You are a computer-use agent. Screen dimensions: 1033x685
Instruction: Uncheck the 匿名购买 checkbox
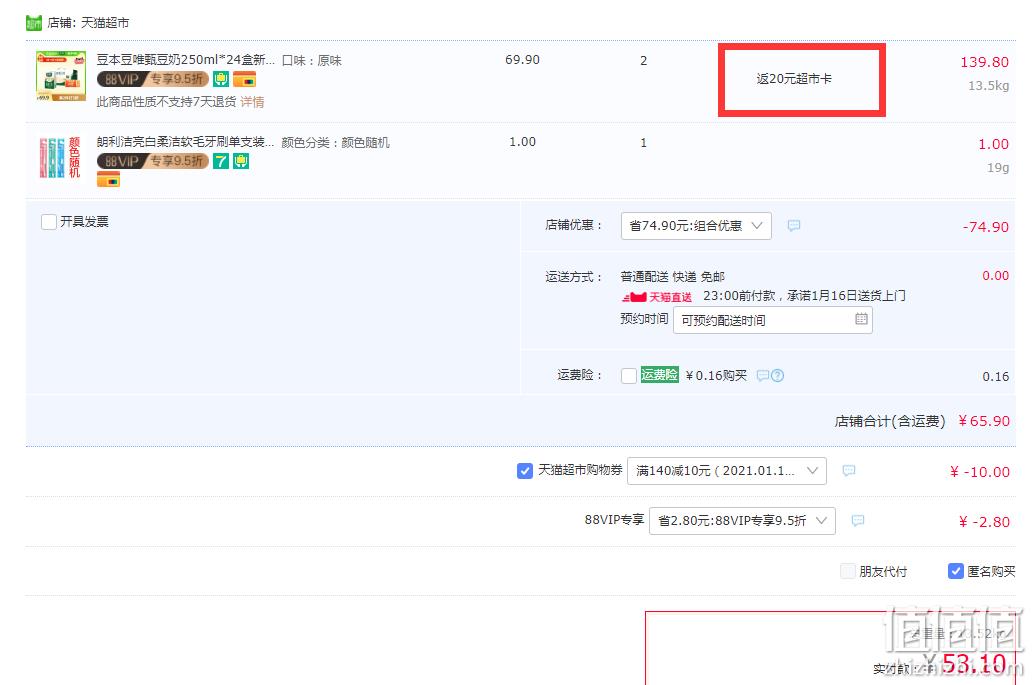point(956,571)
